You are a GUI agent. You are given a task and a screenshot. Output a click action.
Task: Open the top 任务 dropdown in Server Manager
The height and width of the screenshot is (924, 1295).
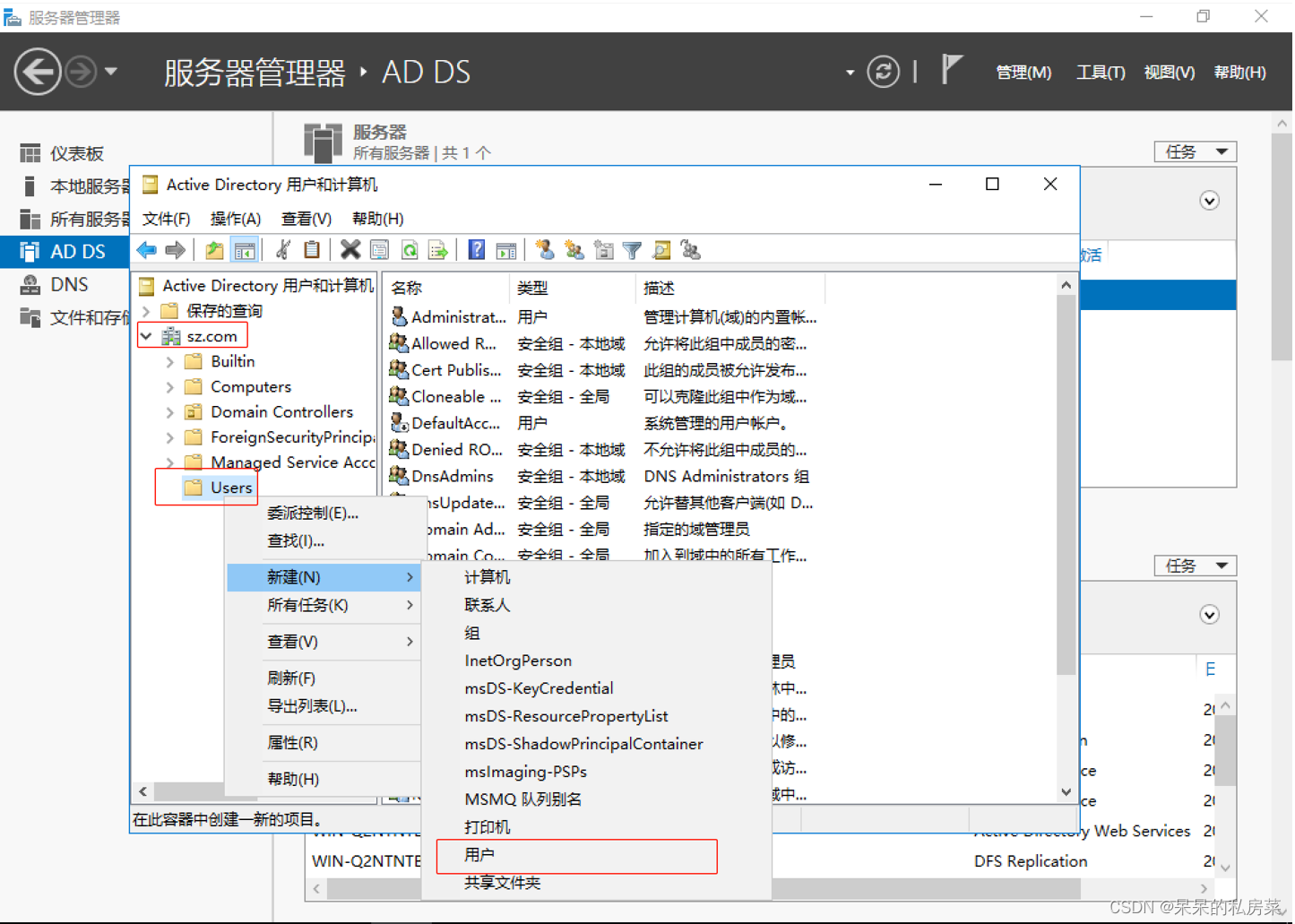pyautogui.click(x=1196, y=151)
